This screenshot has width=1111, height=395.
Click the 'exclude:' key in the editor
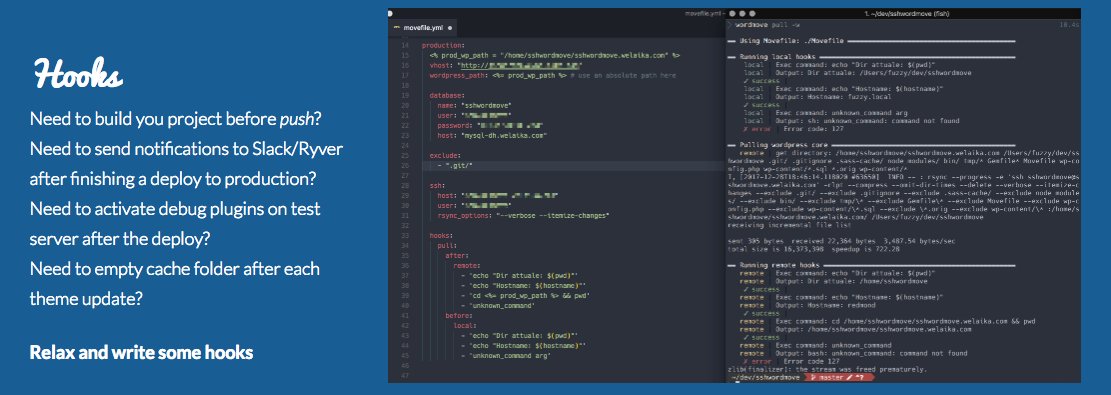[444, 155]
